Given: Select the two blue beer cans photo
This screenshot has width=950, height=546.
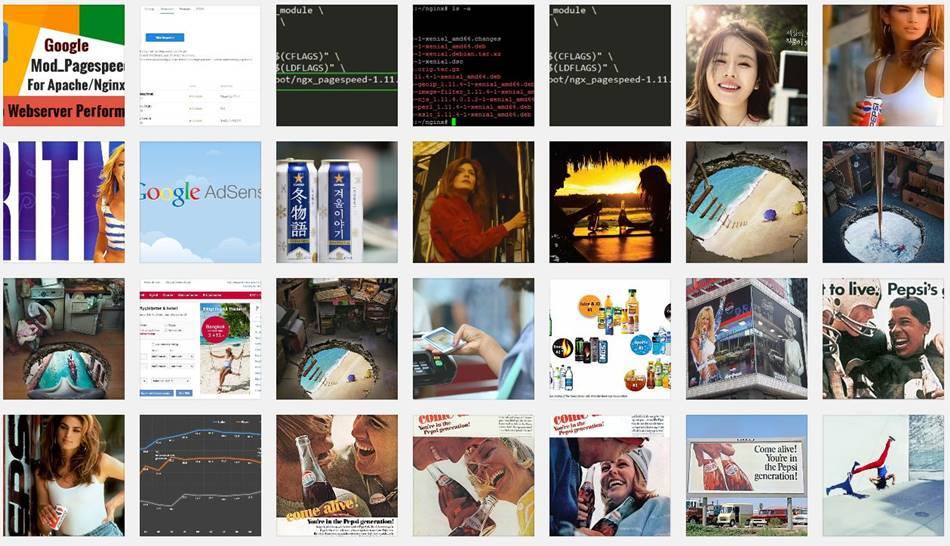Looking at the screenshot, I should pos(336,201).
